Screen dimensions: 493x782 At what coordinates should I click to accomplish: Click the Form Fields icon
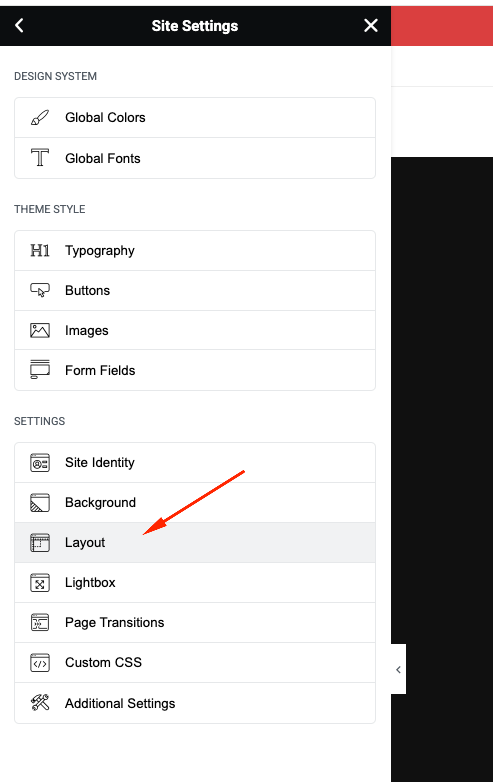tap(40, 370)
